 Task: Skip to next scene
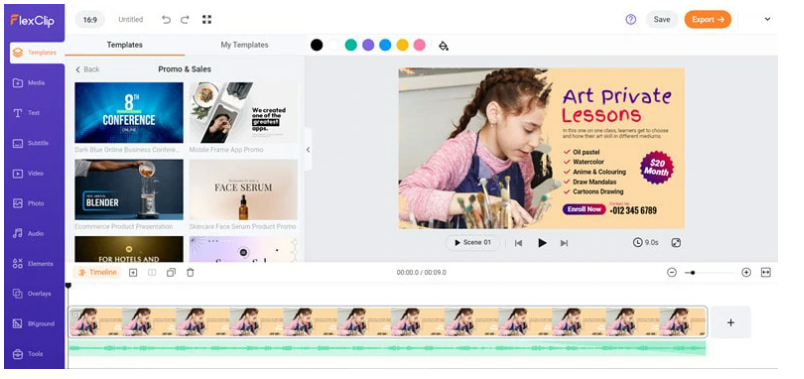coord(564,243)
